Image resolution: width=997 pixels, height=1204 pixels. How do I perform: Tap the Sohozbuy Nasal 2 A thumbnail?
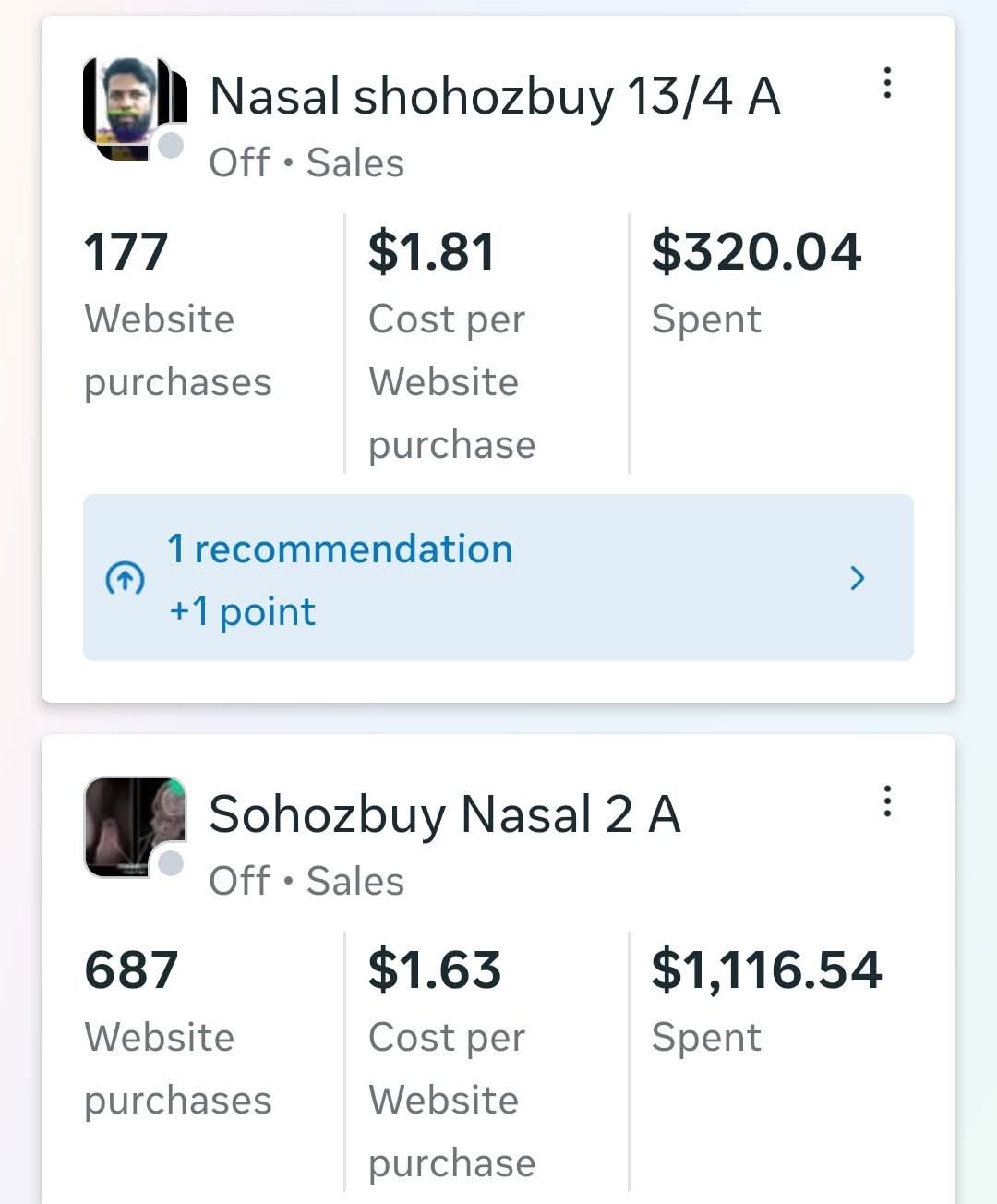[x=131, y=825]
